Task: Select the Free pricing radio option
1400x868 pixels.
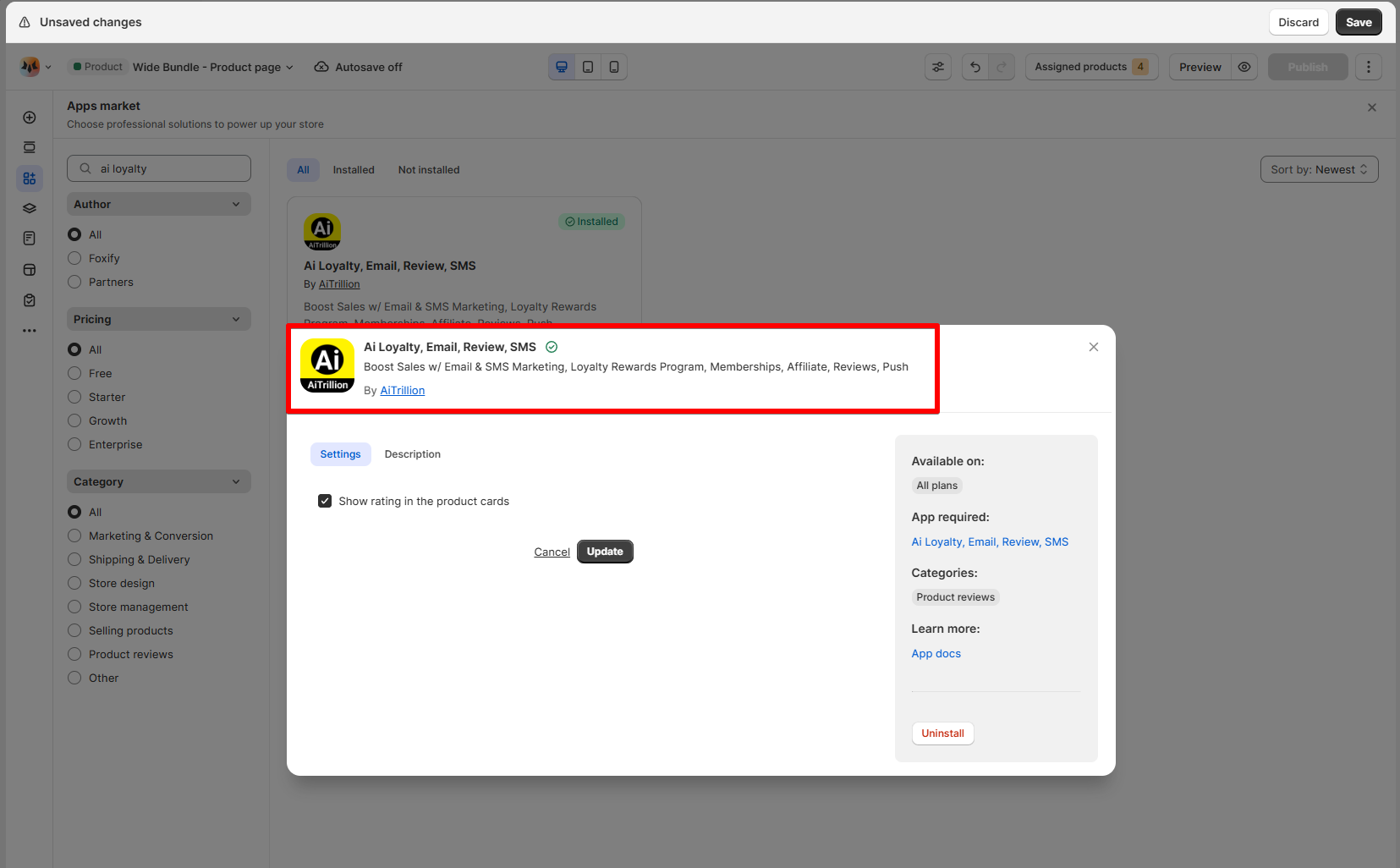Action: point(74,373)
